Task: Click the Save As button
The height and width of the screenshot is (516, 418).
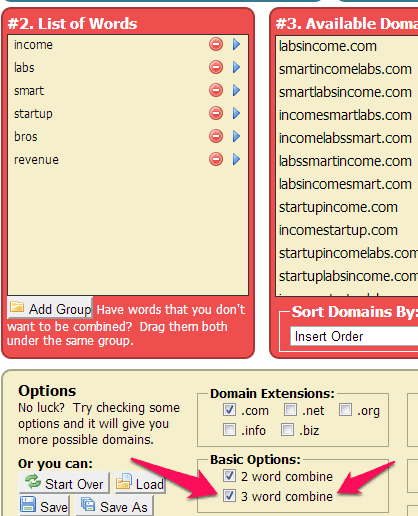Action: coord(115,506)
